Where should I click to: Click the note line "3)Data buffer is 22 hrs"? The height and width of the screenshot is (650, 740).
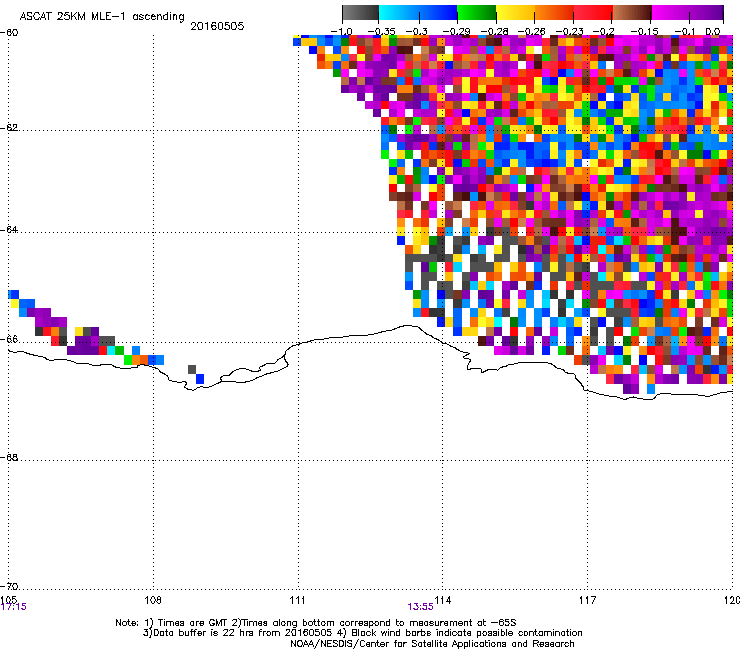(362, 633)
